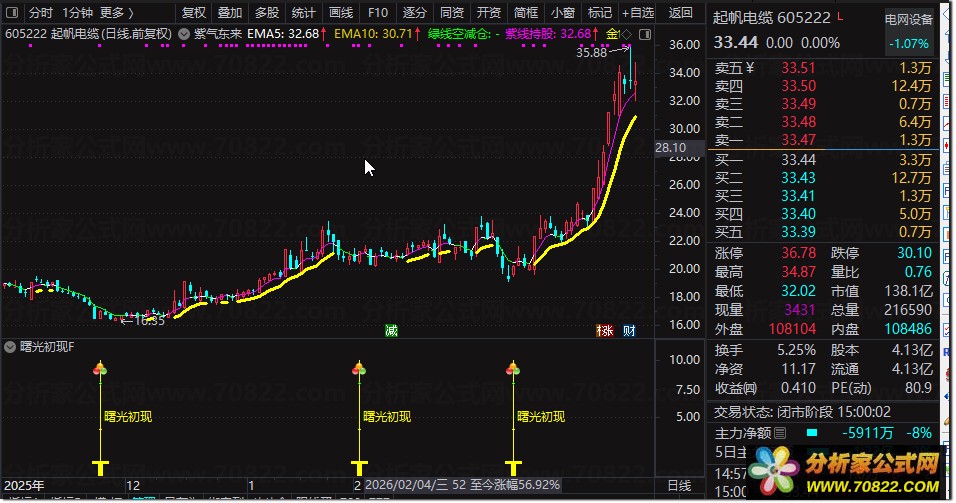Click the 卖一 price 33.47

(x=798, y=140)
